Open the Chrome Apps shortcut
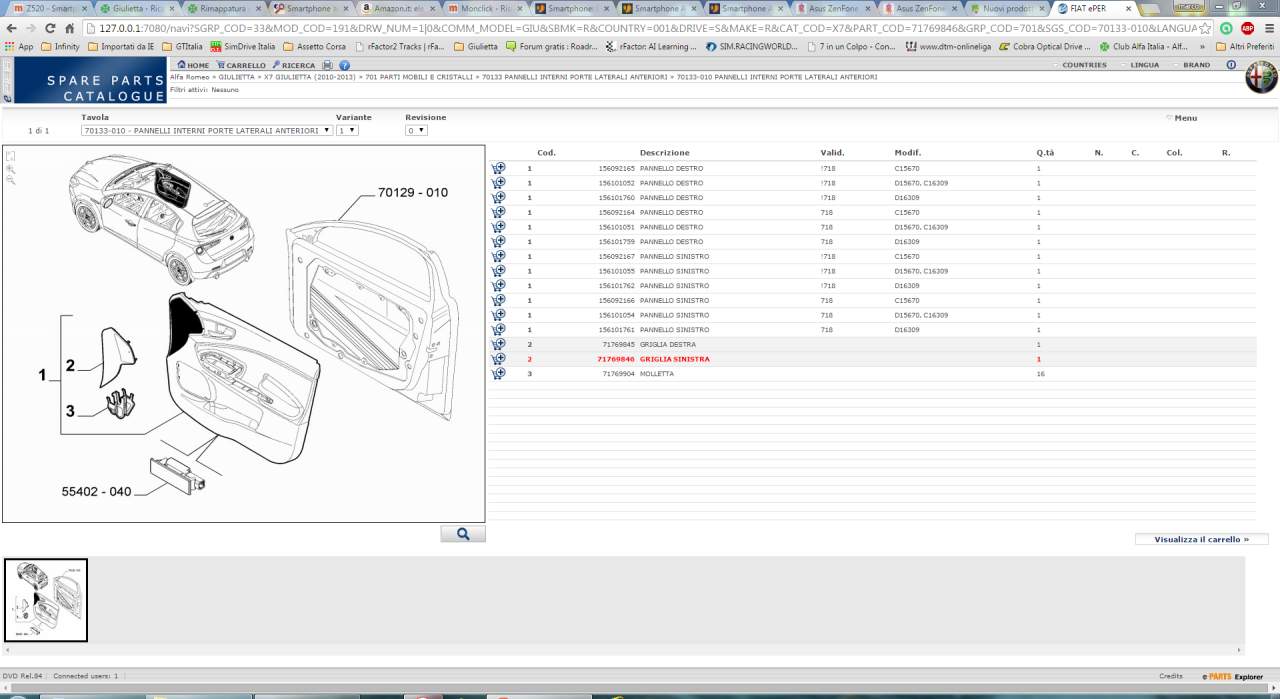 point(19,46)
